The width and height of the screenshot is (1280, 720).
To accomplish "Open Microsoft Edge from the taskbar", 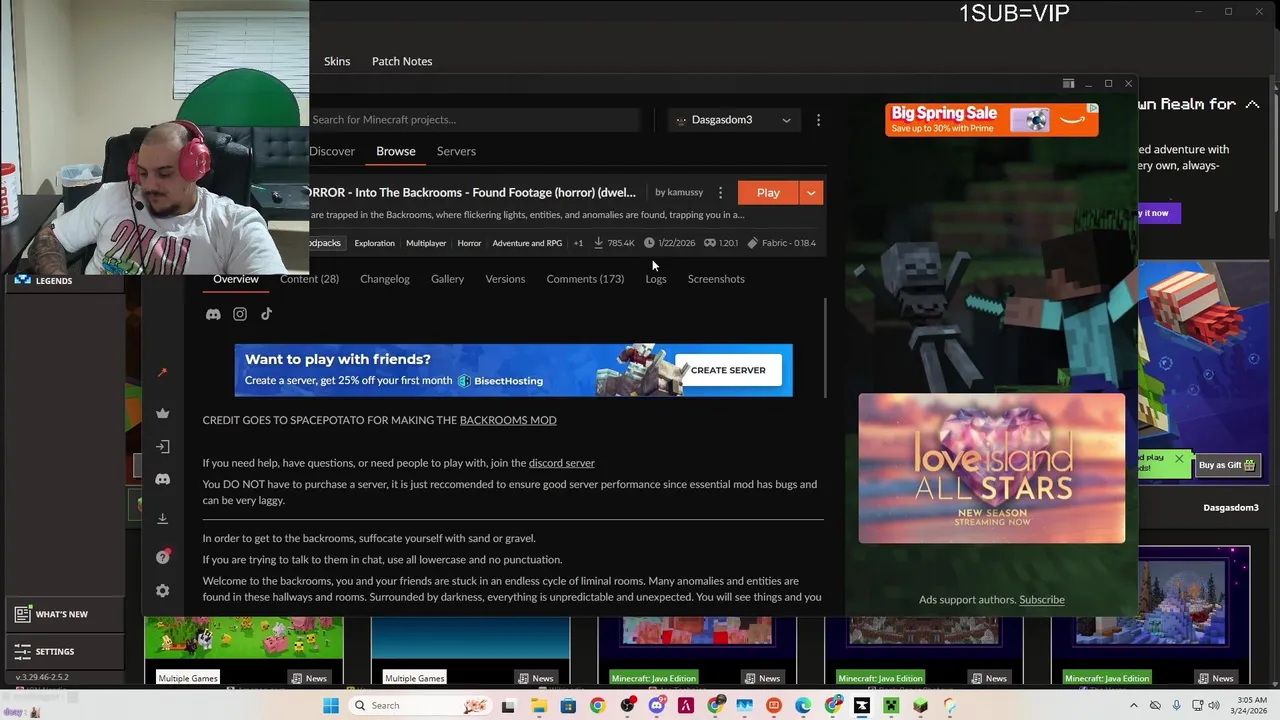I will point(803,706).
